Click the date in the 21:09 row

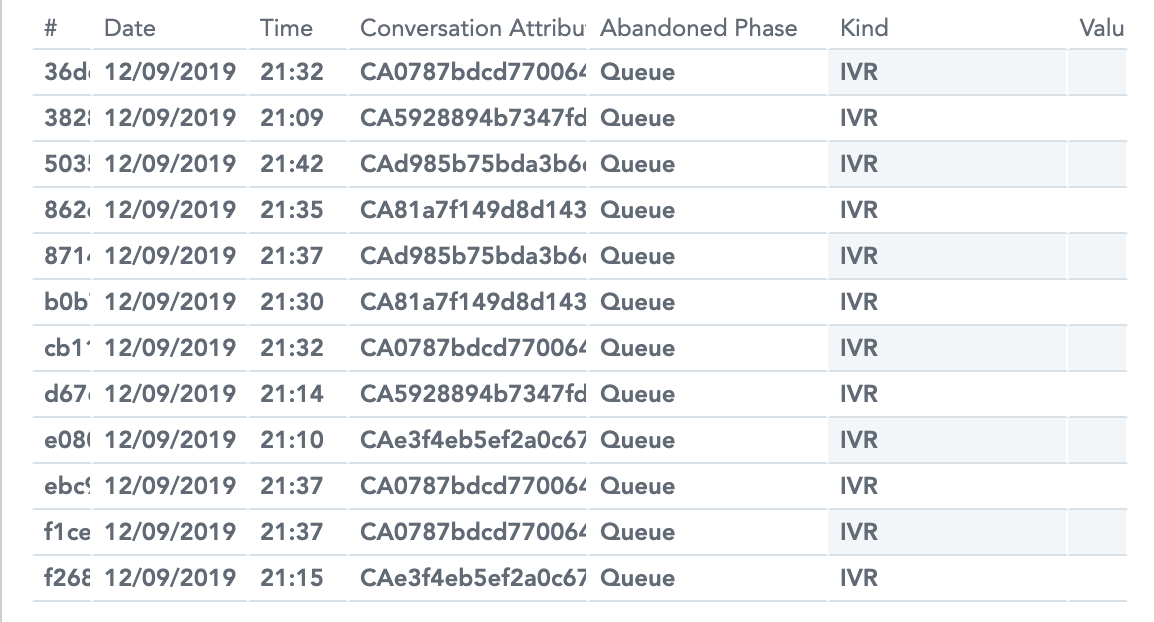(x=170, y=118)
